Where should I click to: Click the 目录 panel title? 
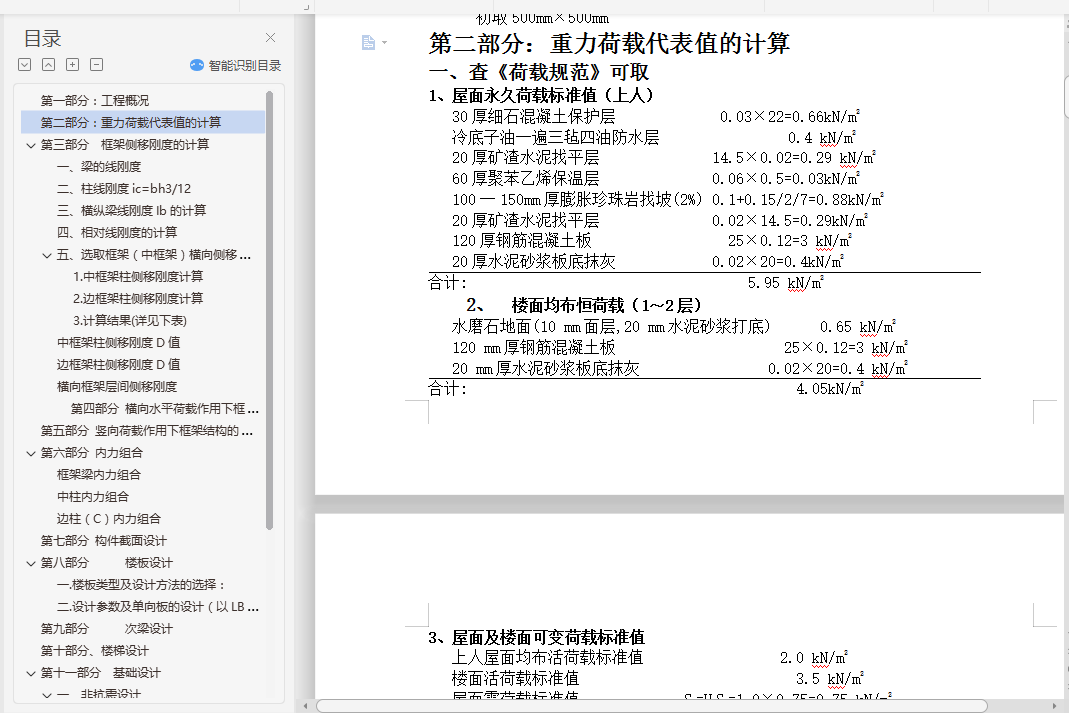coord(42,38)
